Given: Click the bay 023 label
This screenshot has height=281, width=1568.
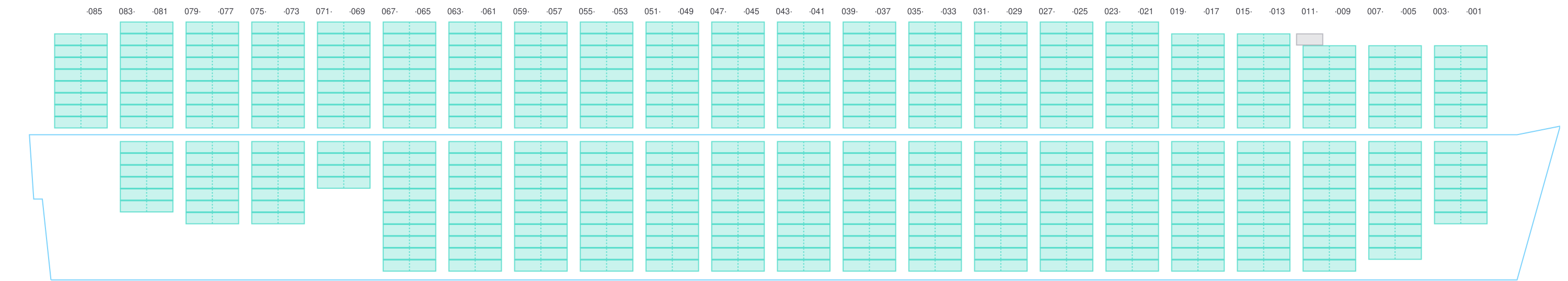Looking at the screenshot, I should (x=1112, y=12).
